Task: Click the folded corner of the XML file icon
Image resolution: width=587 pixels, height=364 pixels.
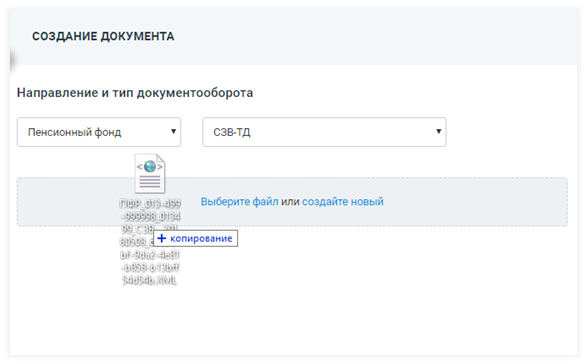Action: [160, 158]
